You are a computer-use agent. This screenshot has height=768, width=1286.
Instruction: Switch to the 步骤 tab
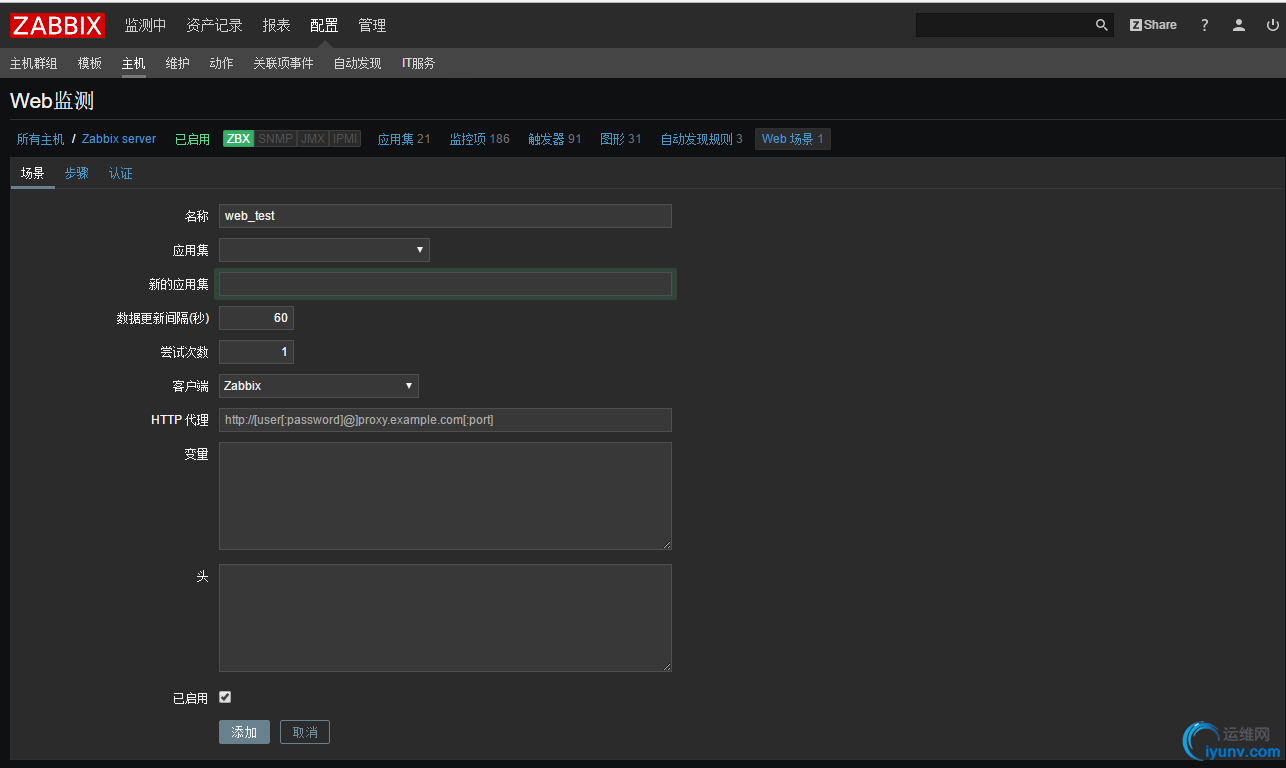point(77,173)
